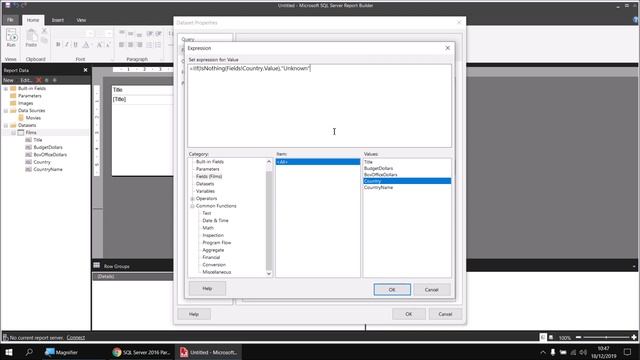Viewport: 640px width, 360px height.
Task: Select Text under Common Functions
Action: [207, 213]
